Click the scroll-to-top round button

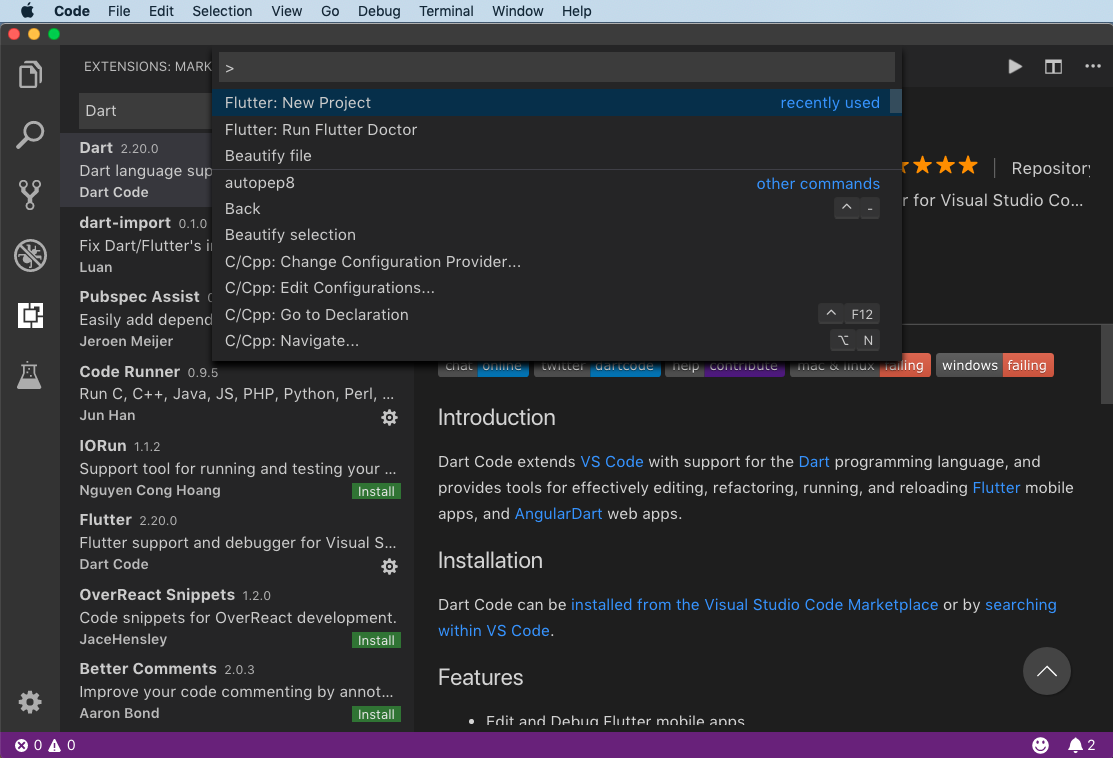1046,671
